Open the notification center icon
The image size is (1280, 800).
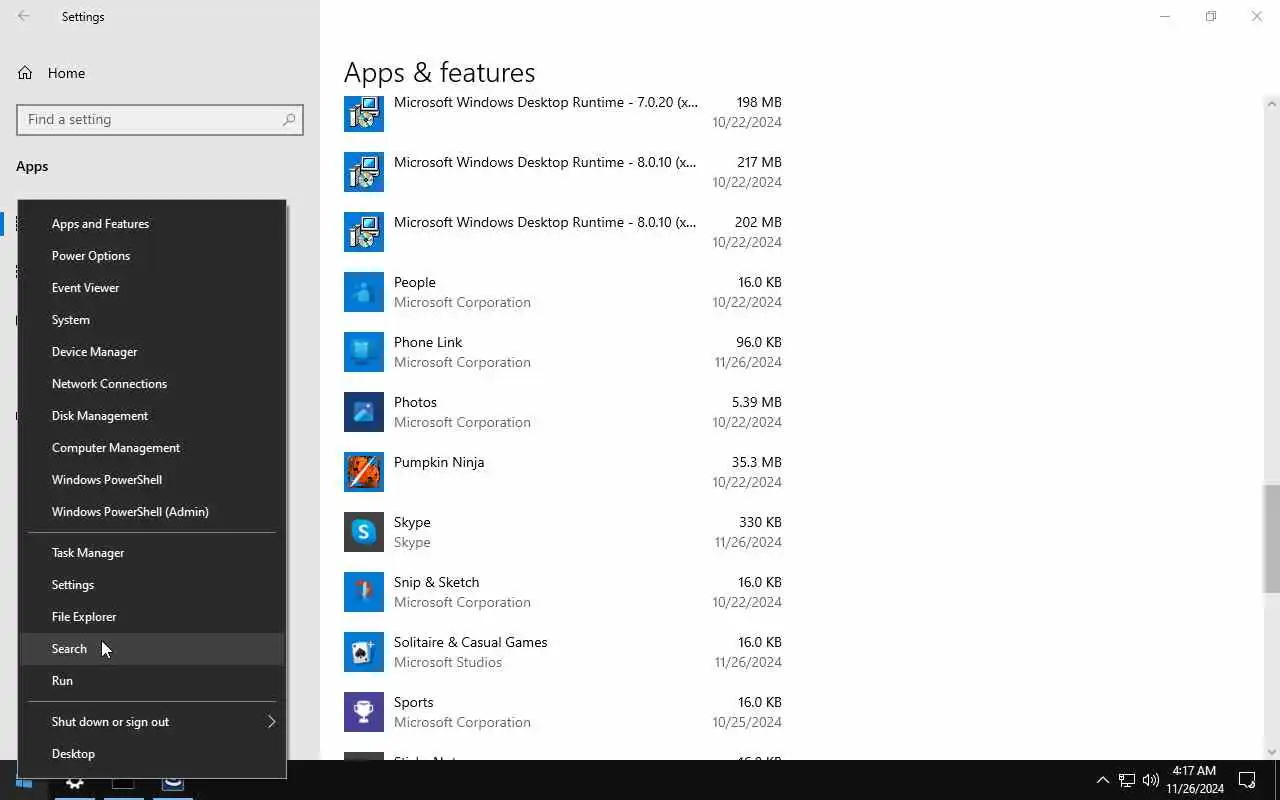pyautogui.click(x=1247, y=780)
